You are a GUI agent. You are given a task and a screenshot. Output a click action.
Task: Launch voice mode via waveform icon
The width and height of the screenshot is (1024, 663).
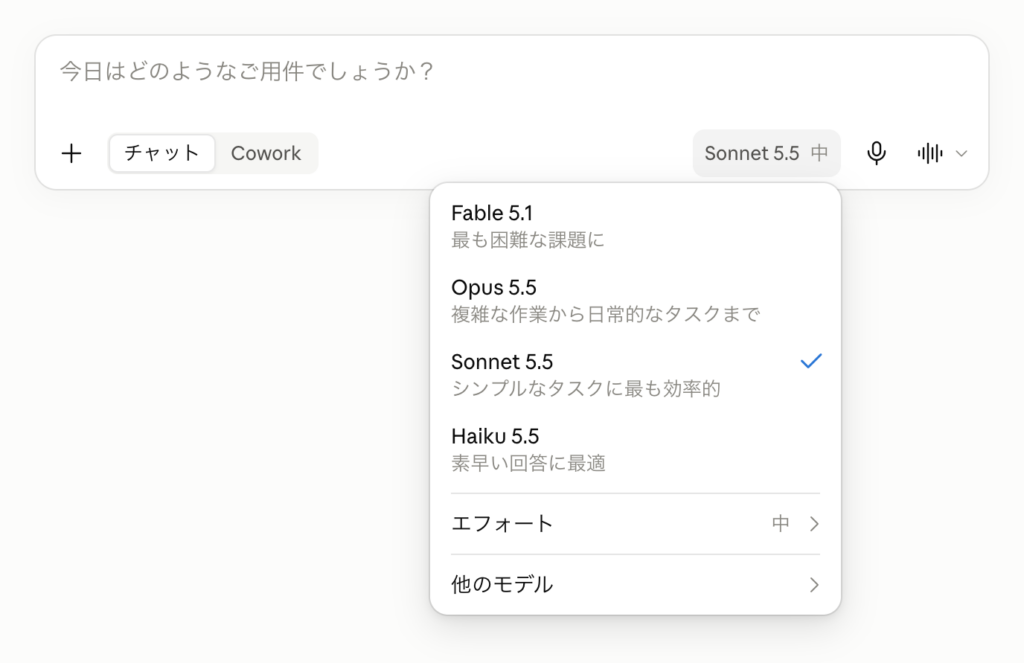(x=929, y=154)
